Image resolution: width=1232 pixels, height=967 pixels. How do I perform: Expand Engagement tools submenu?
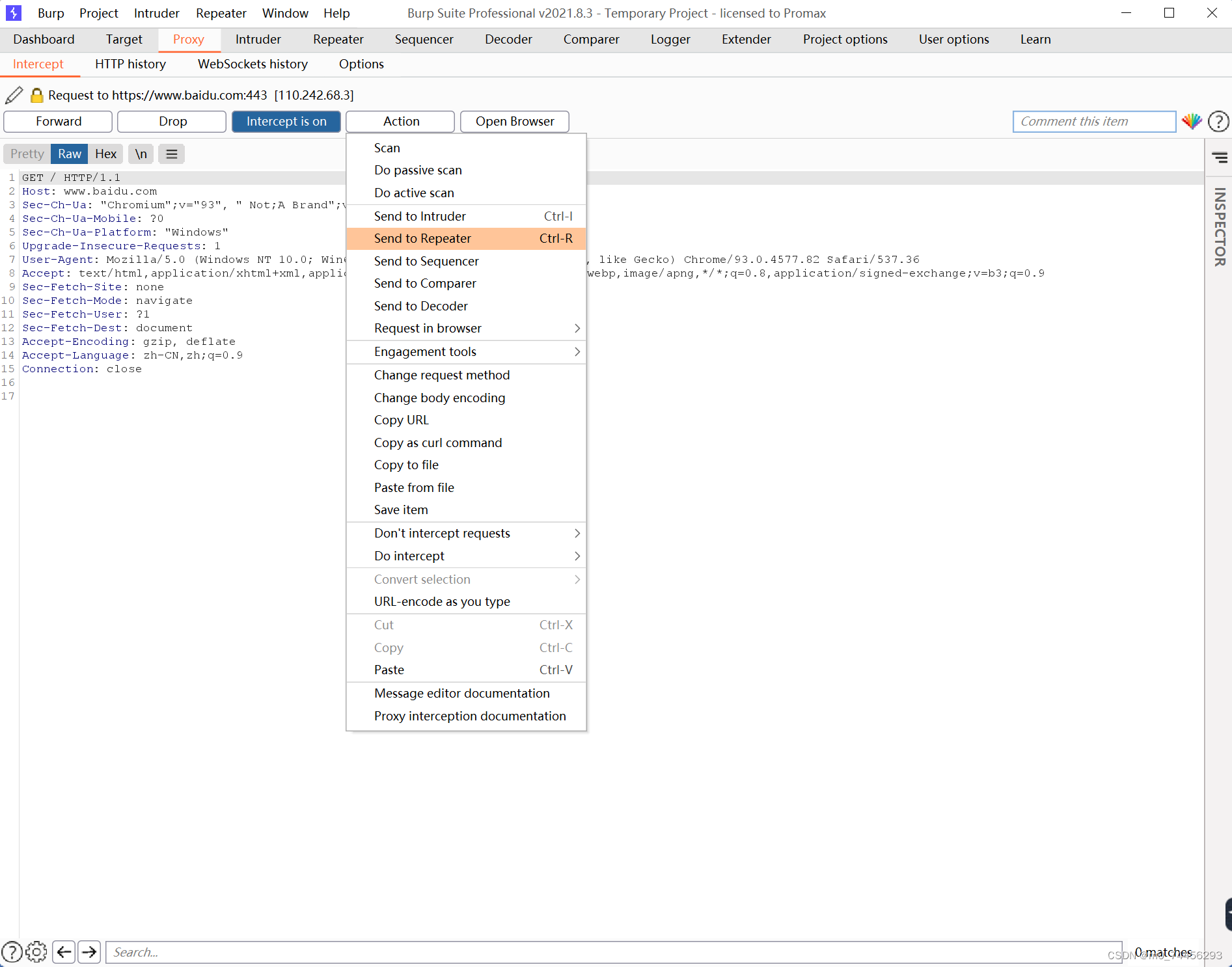466,352
